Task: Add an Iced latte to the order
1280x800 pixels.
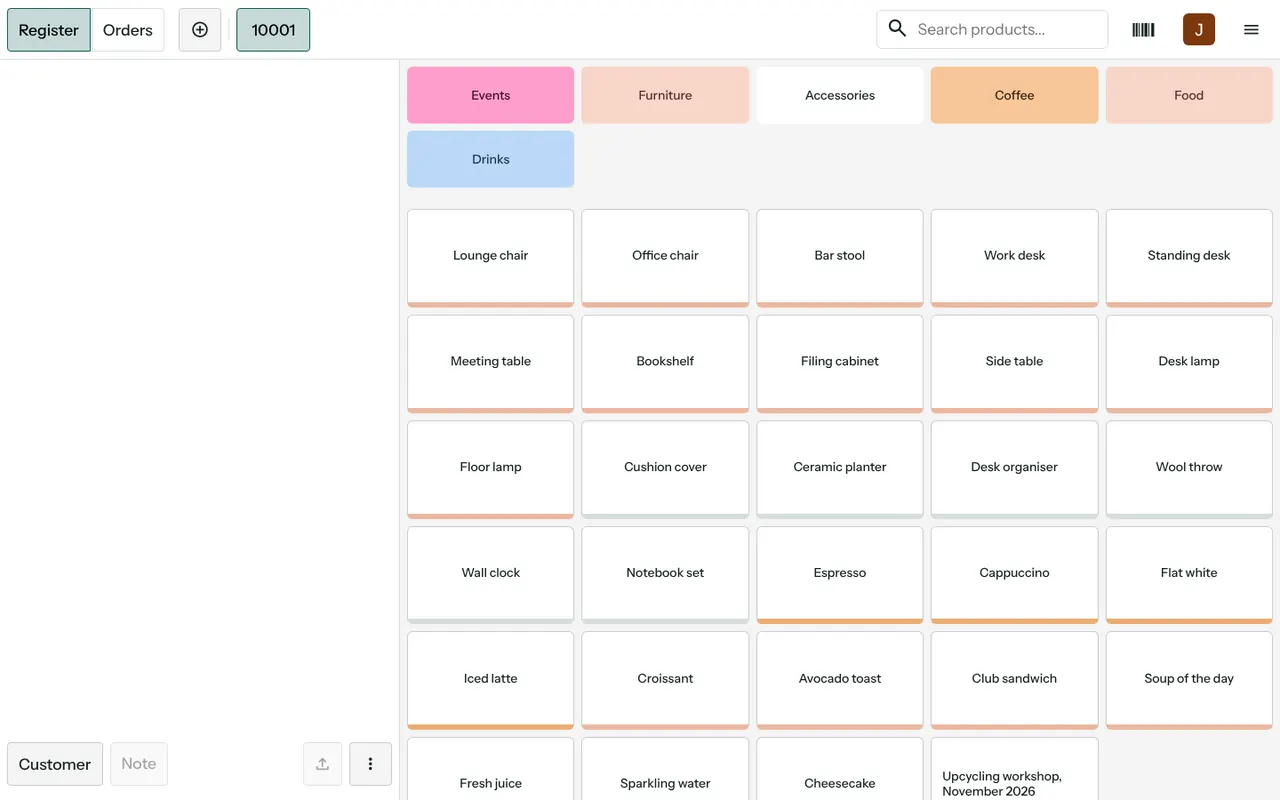Action: tap(491, 679)
